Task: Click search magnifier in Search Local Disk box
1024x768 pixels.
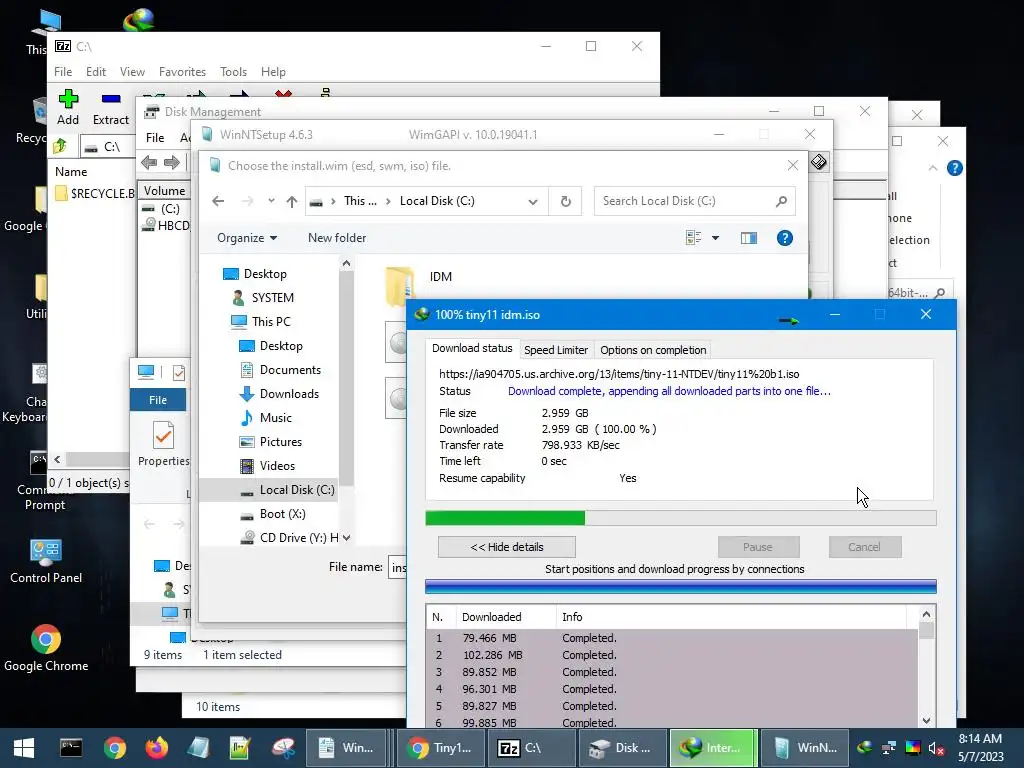Action: pyautogui.click(x=781, y=201)
